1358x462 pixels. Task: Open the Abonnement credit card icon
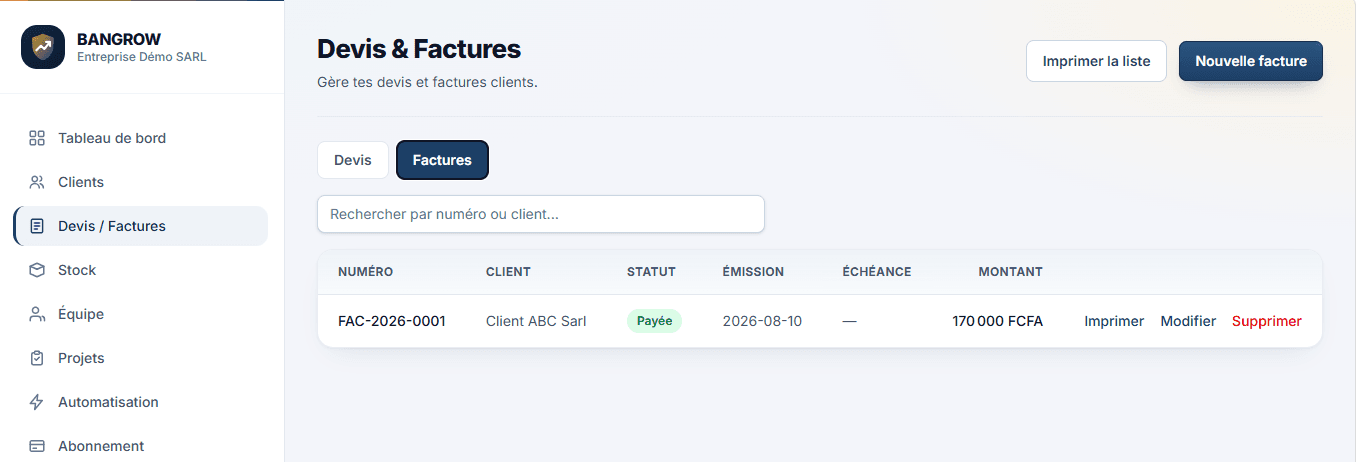[37, 446]
